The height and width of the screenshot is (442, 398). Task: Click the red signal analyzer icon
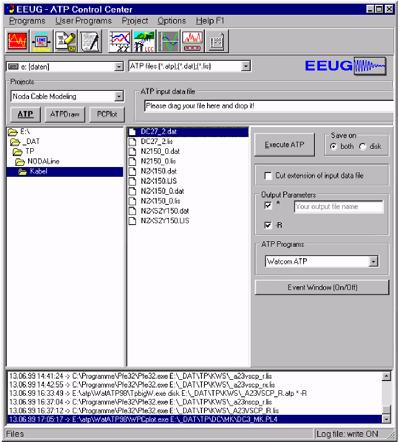click(193, 41)
